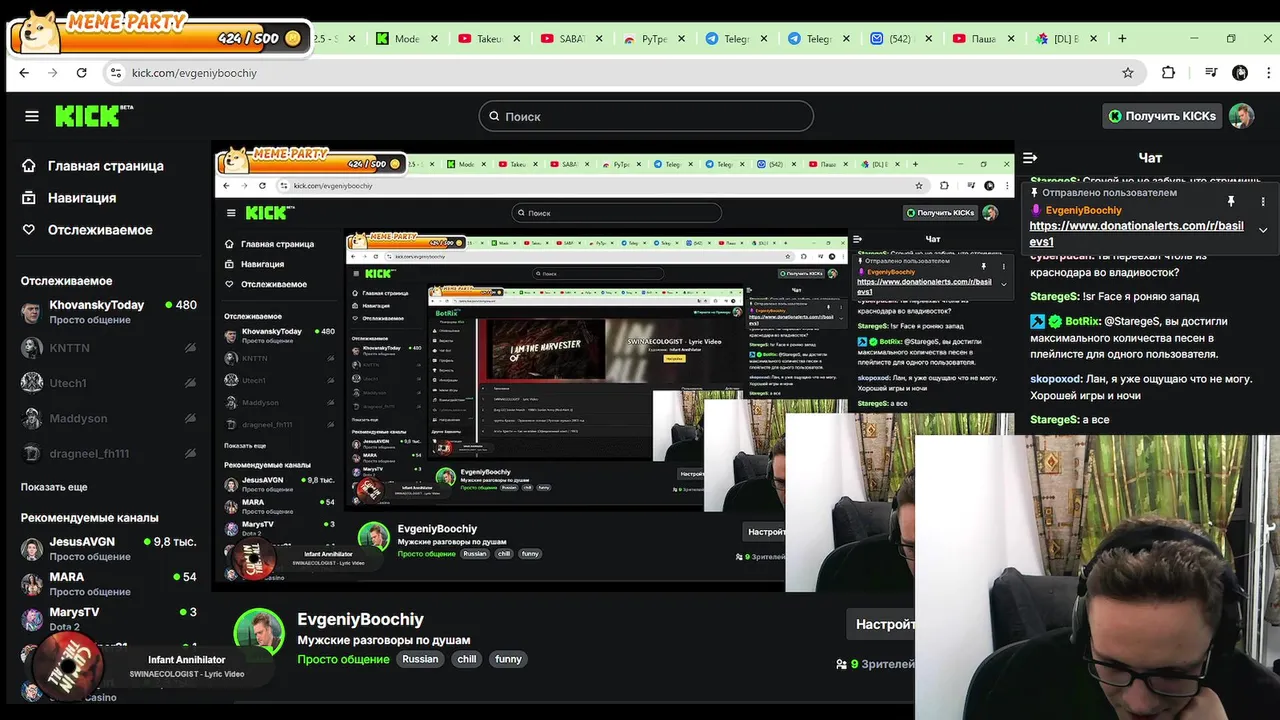Bookmark page with the star icon
1280x720 pixels.
point(1128,73)
